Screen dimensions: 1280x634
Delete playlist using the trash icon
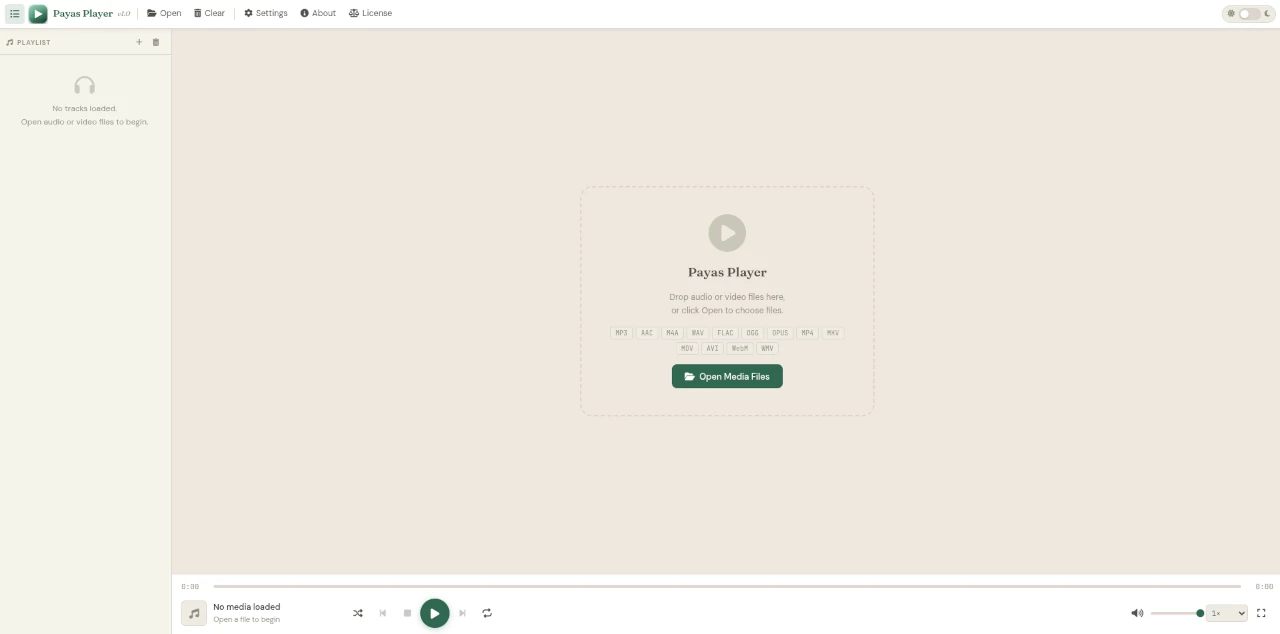click(x=156, y=42)
